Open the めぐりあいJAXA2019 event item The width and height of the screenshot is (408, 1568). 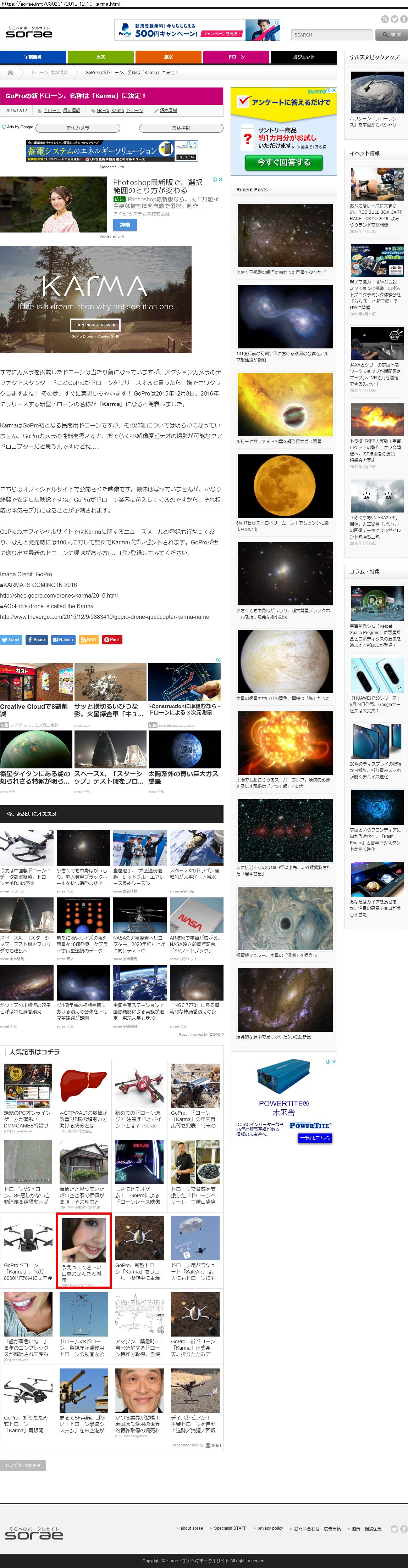pyautogui.click(x=377, y=513)
